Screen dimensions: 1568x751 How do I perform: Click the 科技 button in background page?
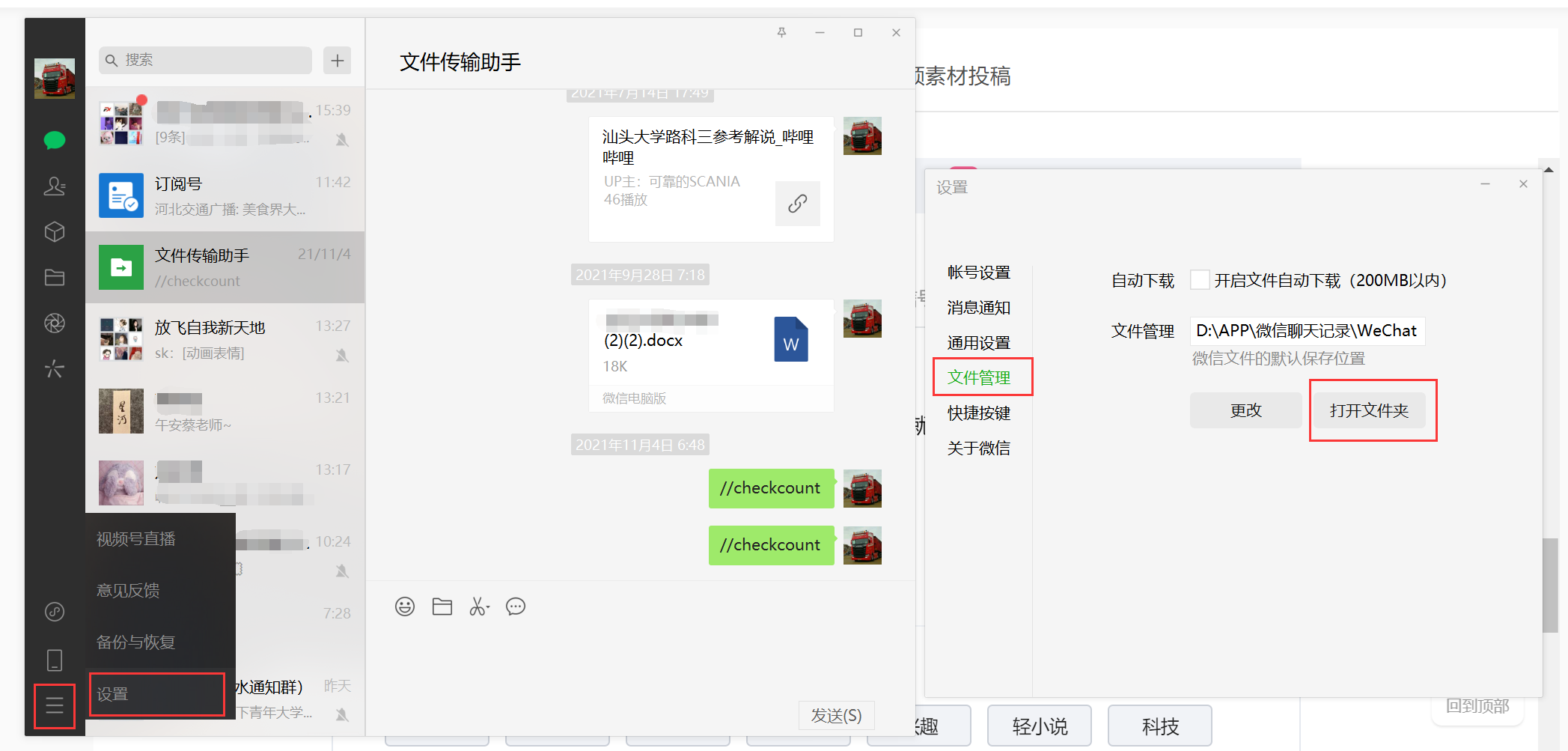coord(1160,726)
